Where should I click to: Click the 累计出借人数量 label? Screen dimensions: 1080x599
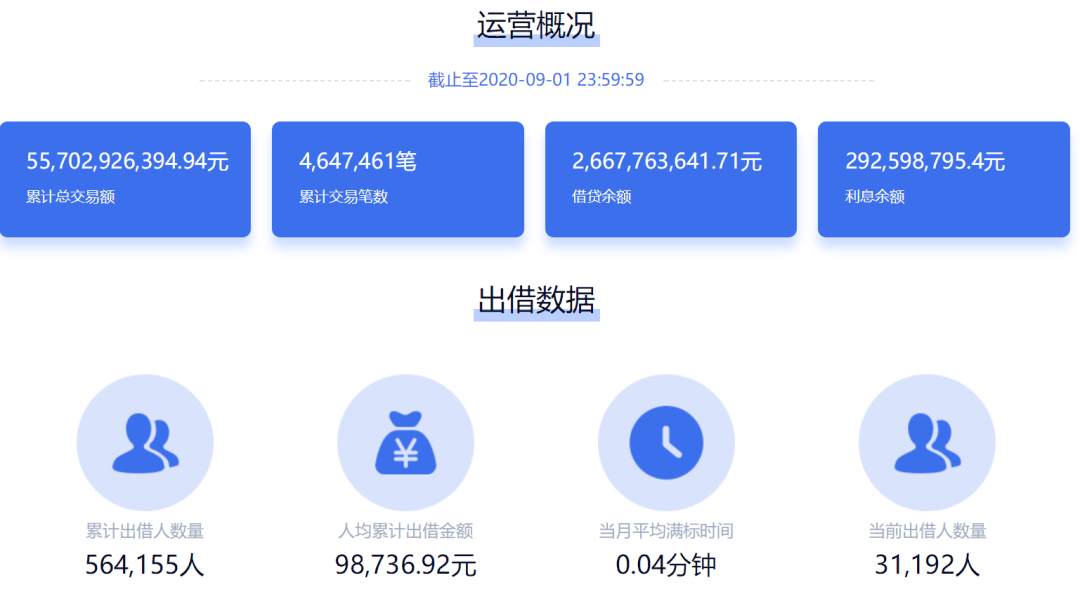click(x=145, y=531)
